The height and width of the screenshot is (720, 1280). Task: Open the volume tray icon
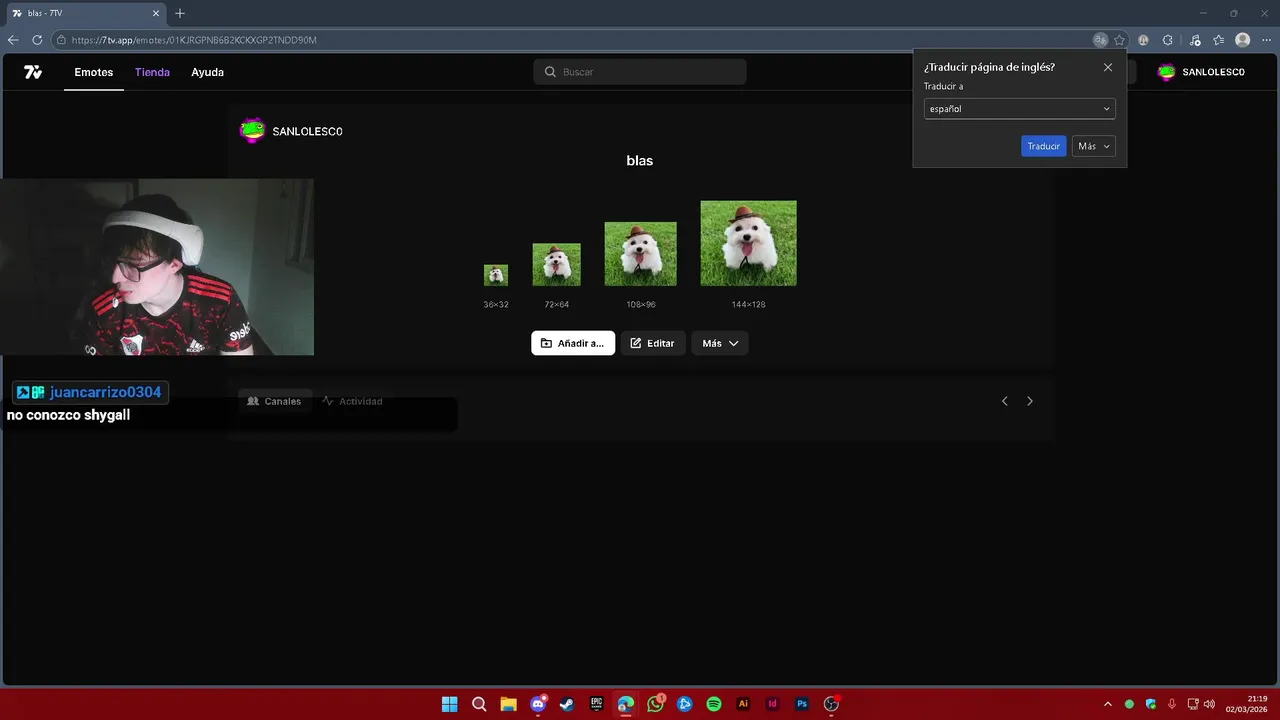pos(1209,704)
